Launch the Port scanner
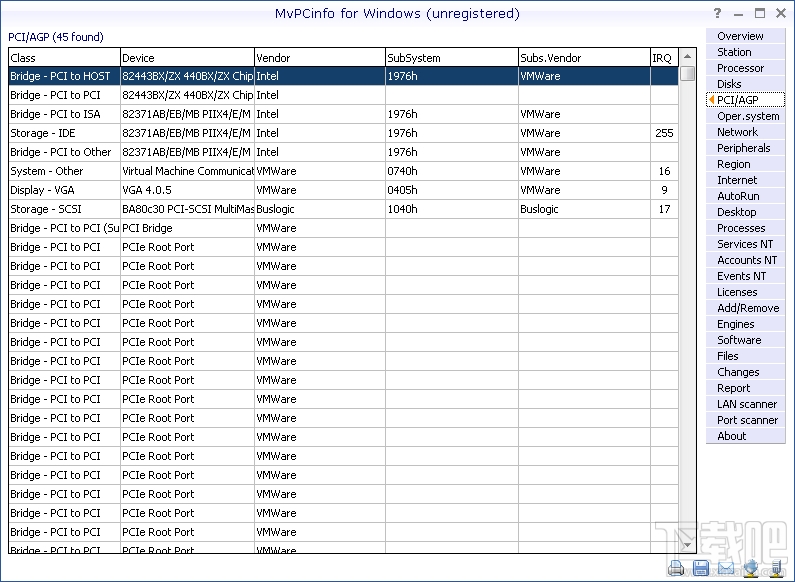Screen dimensions: 795x582 click(747, 420)
